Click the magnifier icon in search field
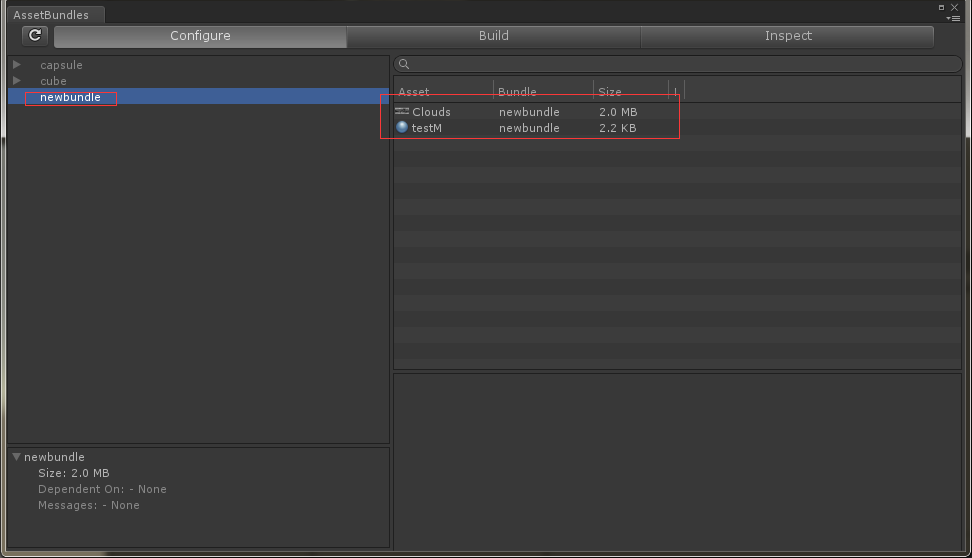The height and width of the screenshot is (558, 972). pyautogui.click(x=404, y=64)
